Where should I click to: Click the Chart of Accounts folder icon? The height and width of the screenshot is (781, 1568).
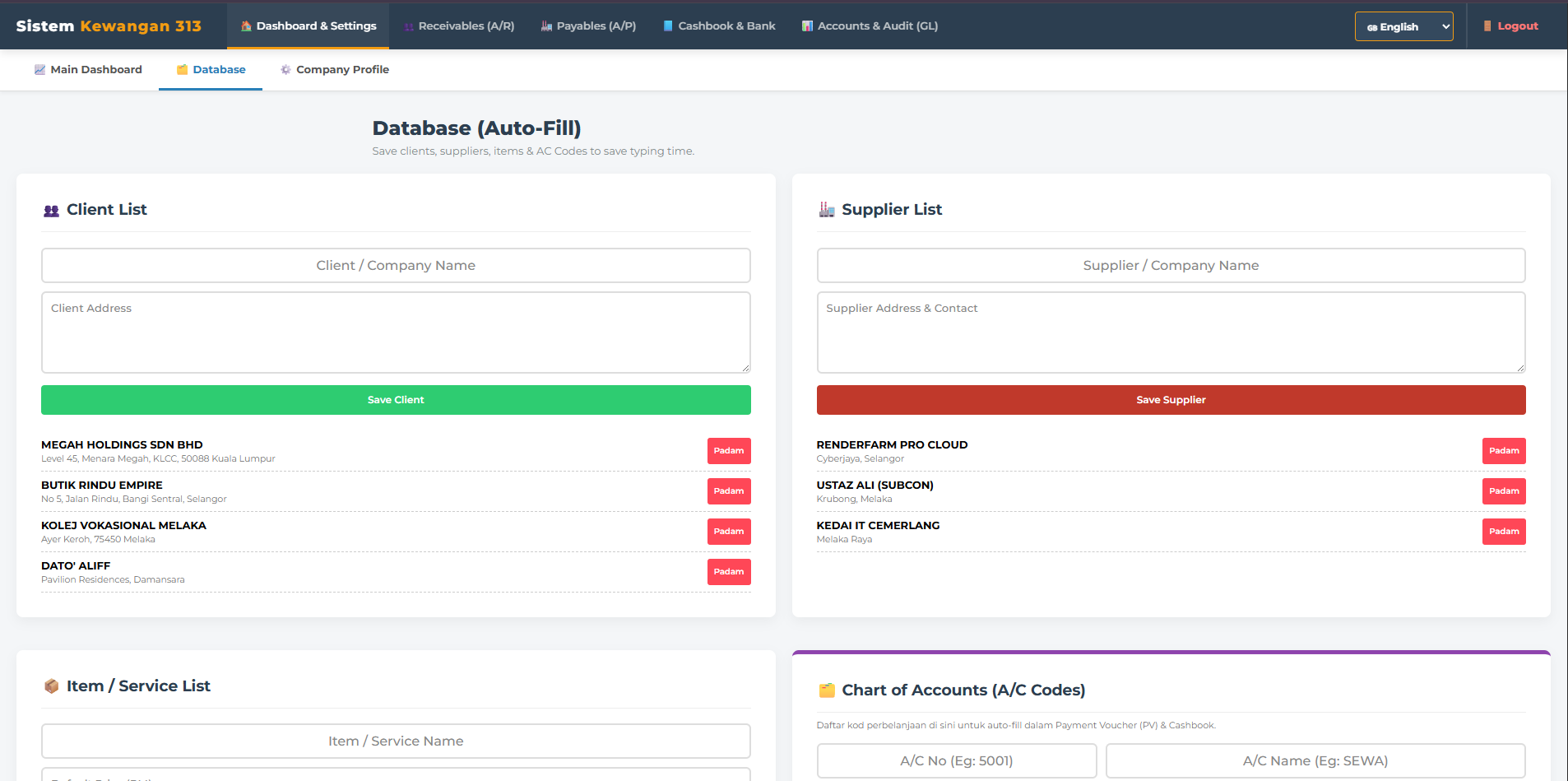[x=827, y=690]
